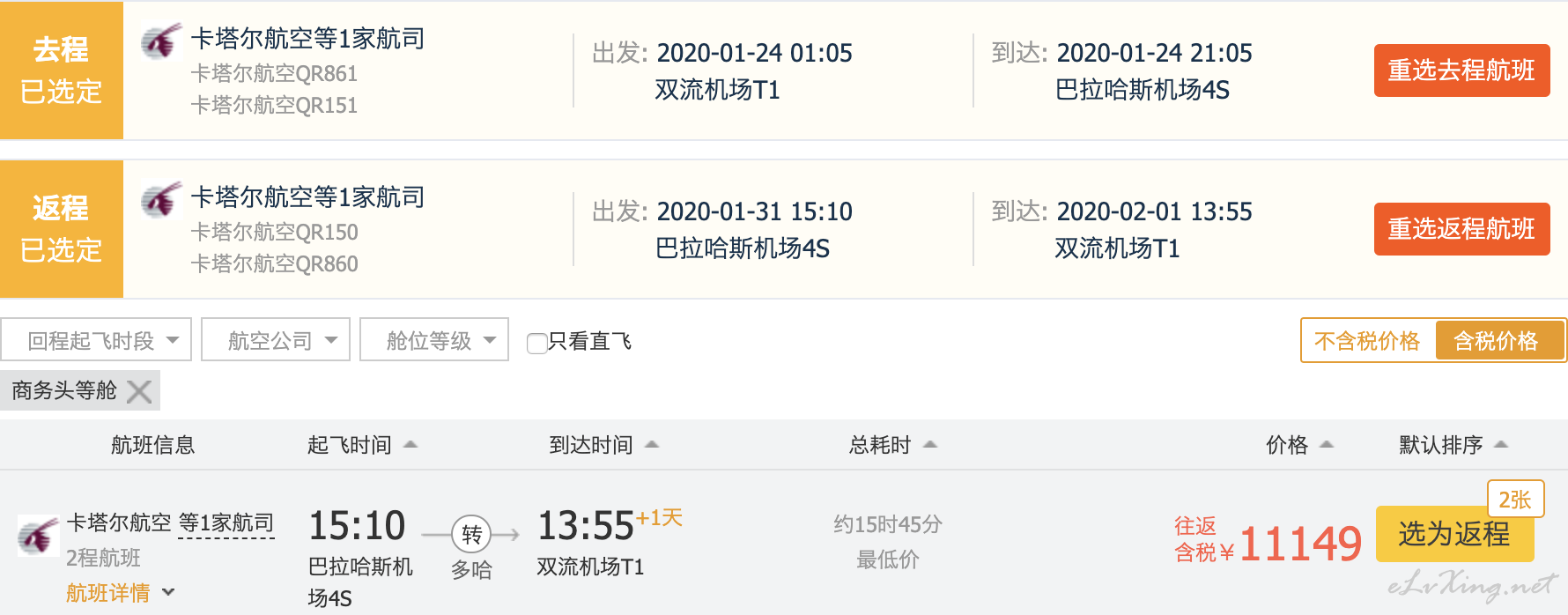Click the Qatar Airways logo in outbound flight
This screenshot has width=1568, height=615.
point(161,41)
